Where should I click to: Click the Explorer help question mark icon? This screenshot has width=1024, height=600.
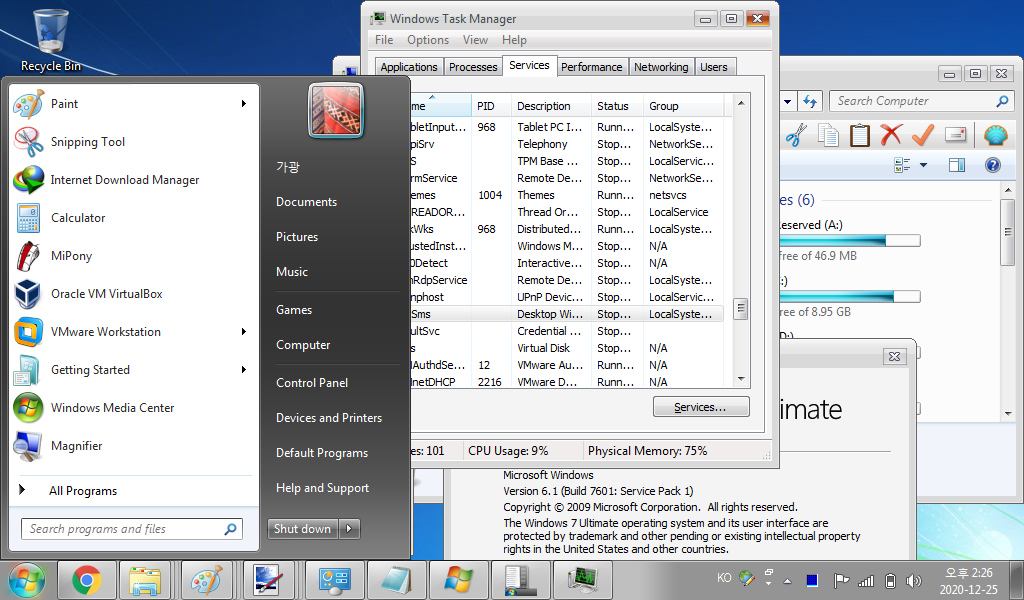coord(993,166)
